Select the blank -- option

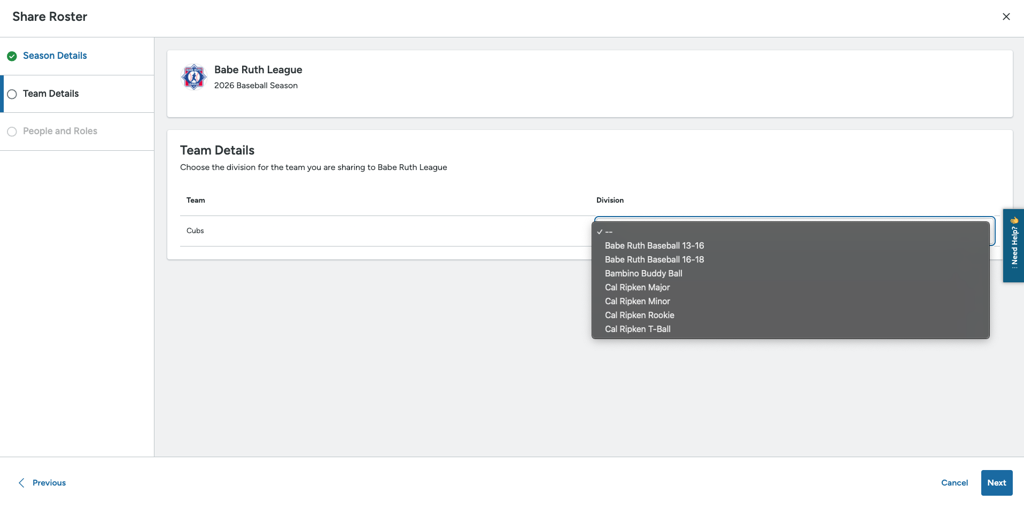(790, 232)
